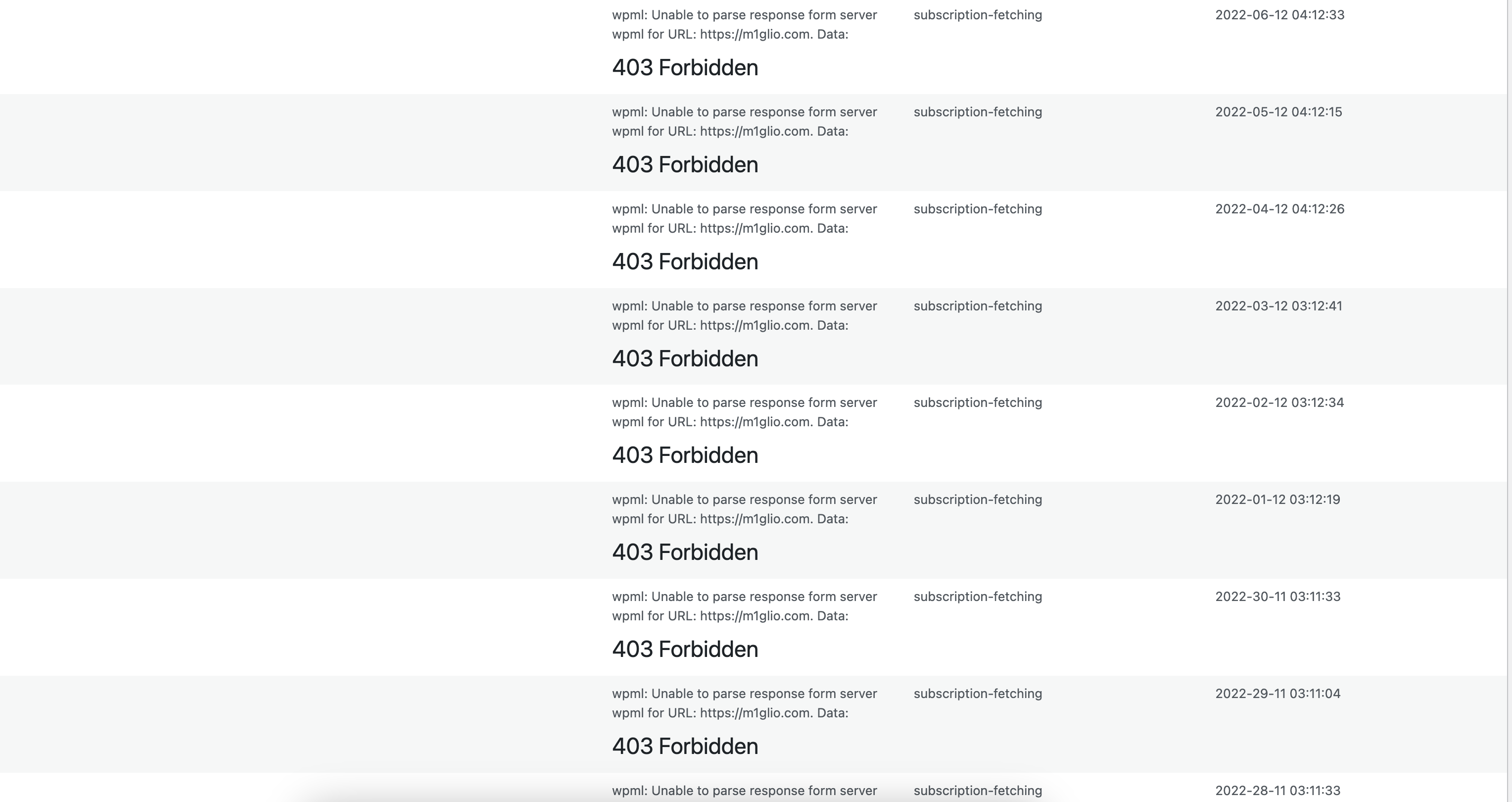Image resolution: width=1512 pixels, height=802 pixels.
Task: Click subscription-fetching in the 2022-05-12 row
Action: tap(978, 111)
